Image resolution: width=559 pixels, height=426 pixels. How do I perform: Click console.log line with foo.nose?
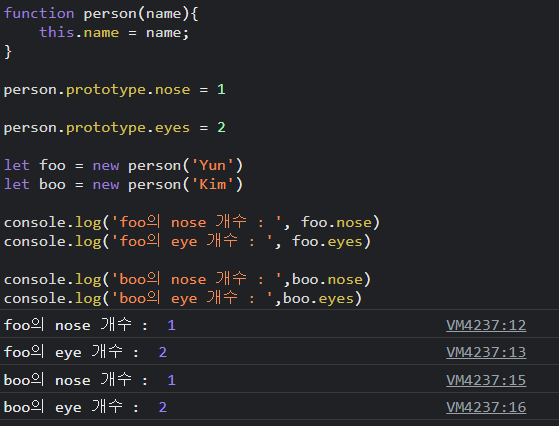coord(192,223)
